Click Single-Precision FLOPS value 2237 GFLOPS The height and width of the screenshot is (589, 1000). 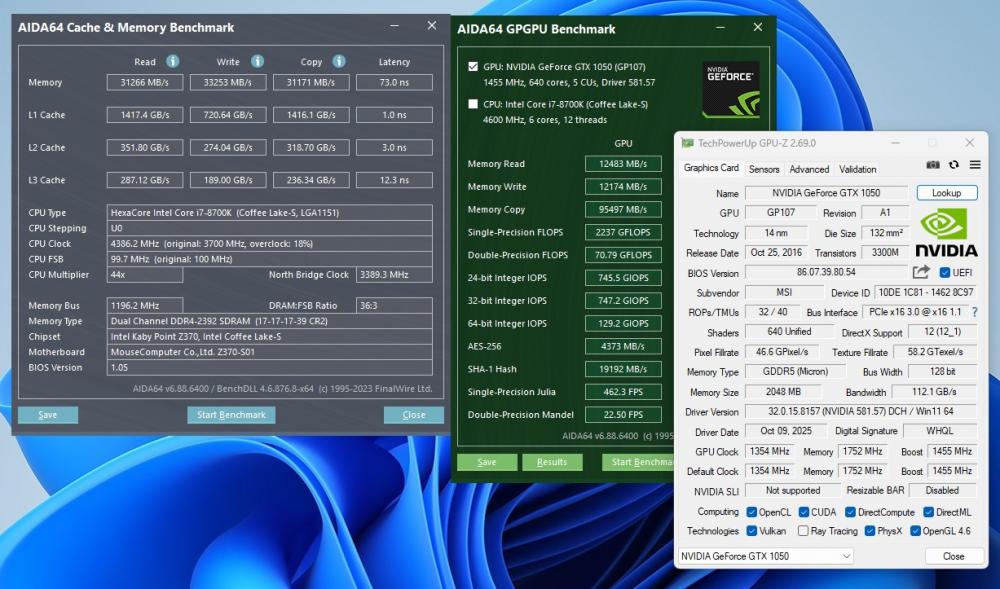[623, 232]
